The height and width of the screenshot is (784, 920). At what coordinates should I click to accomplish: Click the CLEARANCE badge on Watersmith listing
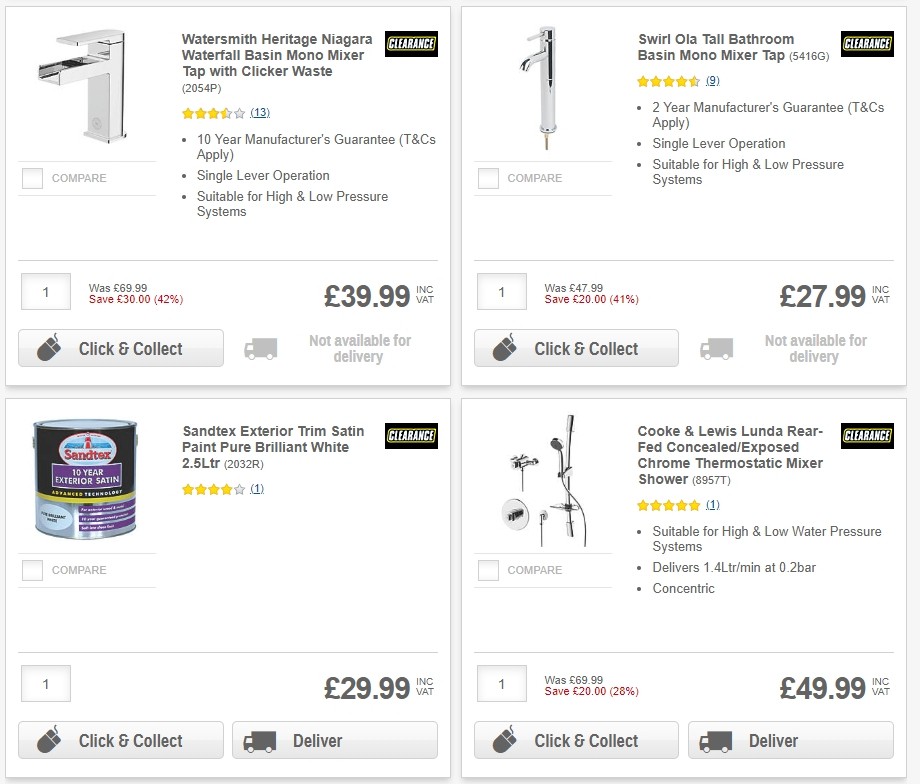pos(411,44)
